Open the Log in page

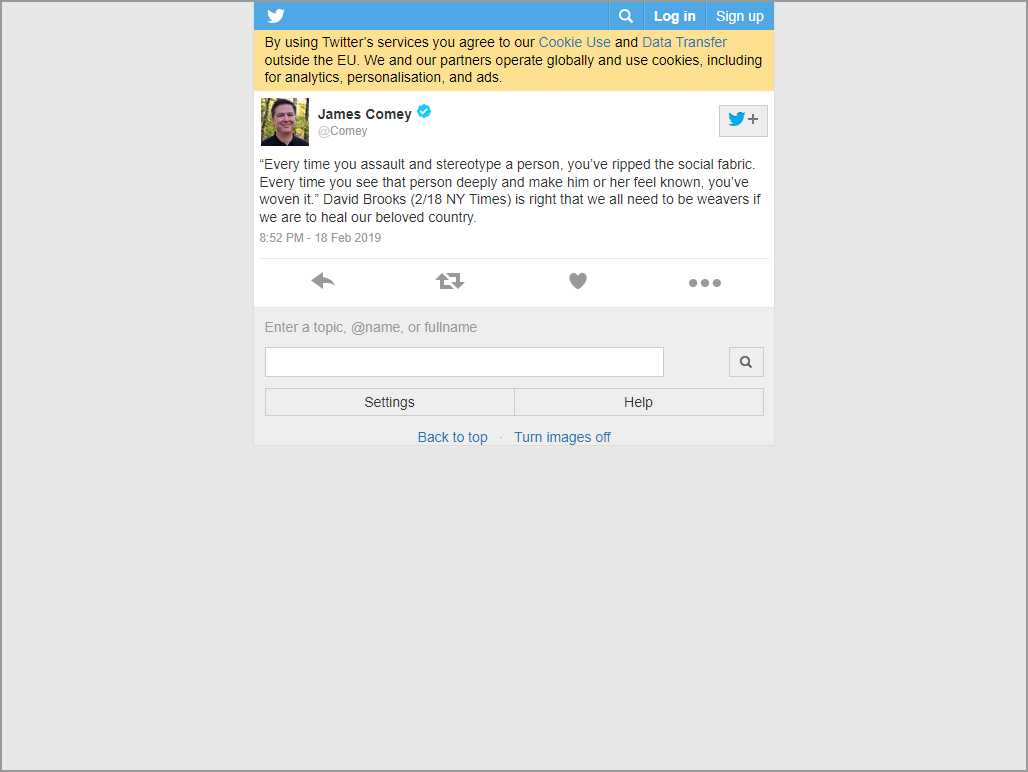(675, 16)
